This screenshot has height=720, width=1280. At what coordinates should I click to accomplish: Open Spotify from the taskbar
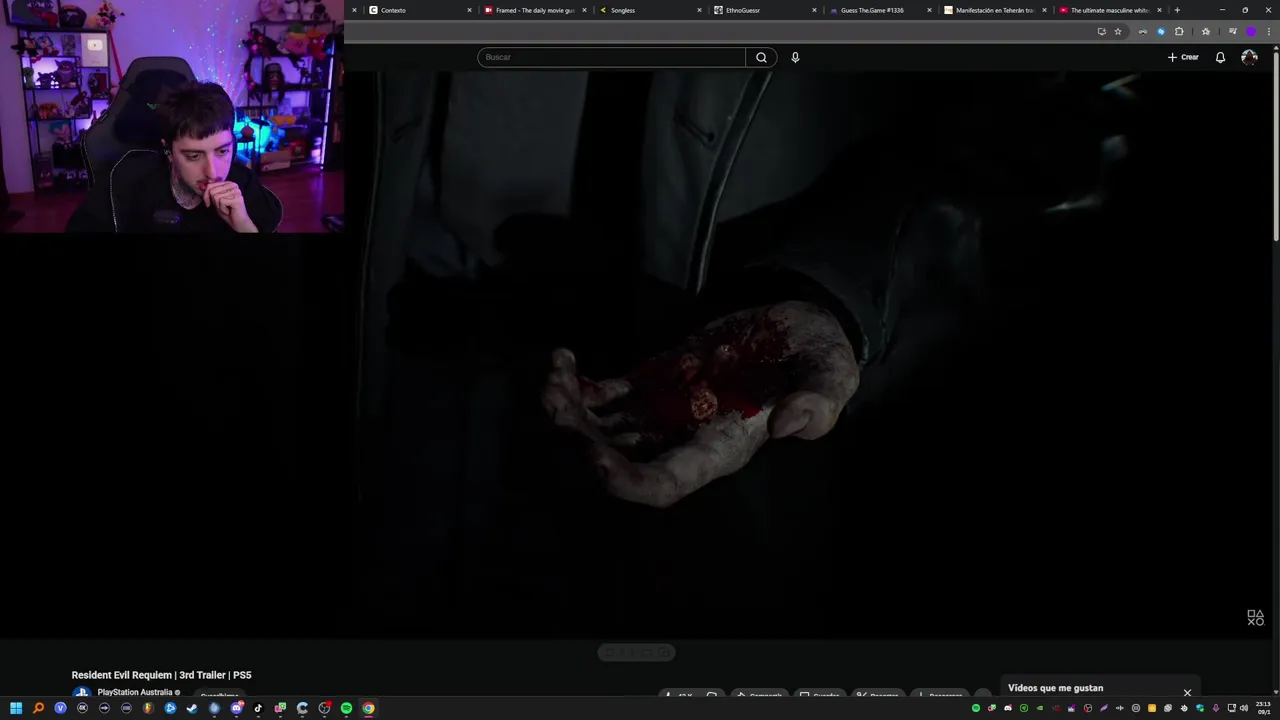tap(346, 708)
